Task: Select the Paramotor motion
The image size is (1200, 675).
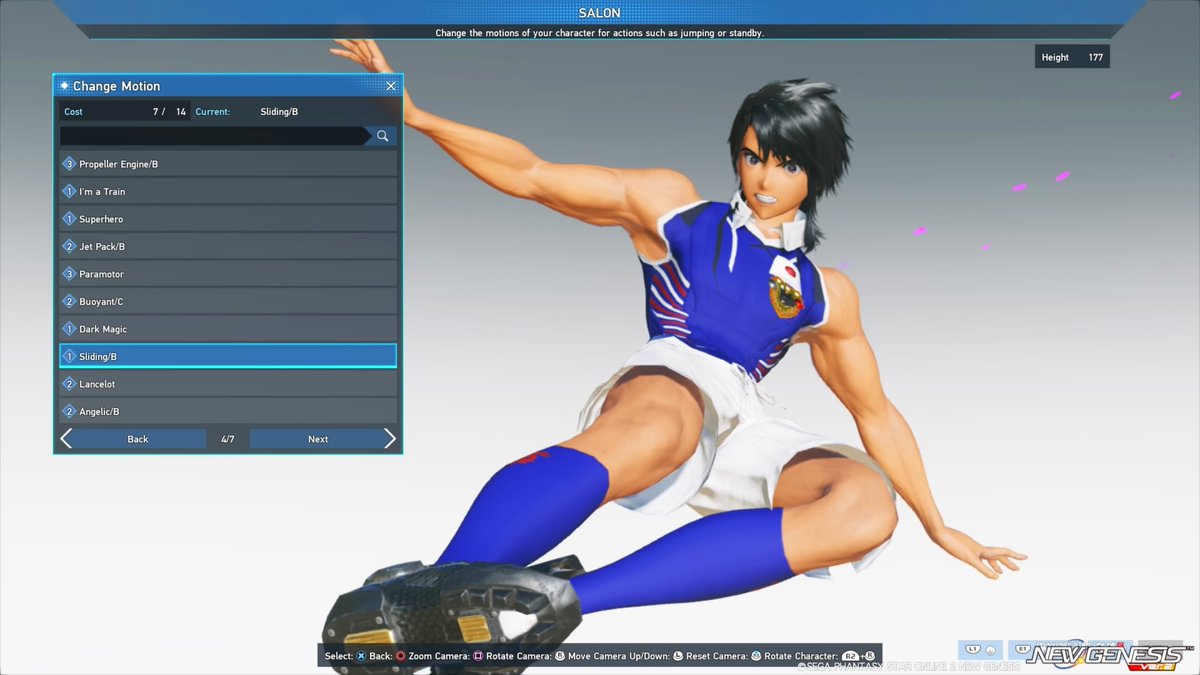Action: (228, 274)
